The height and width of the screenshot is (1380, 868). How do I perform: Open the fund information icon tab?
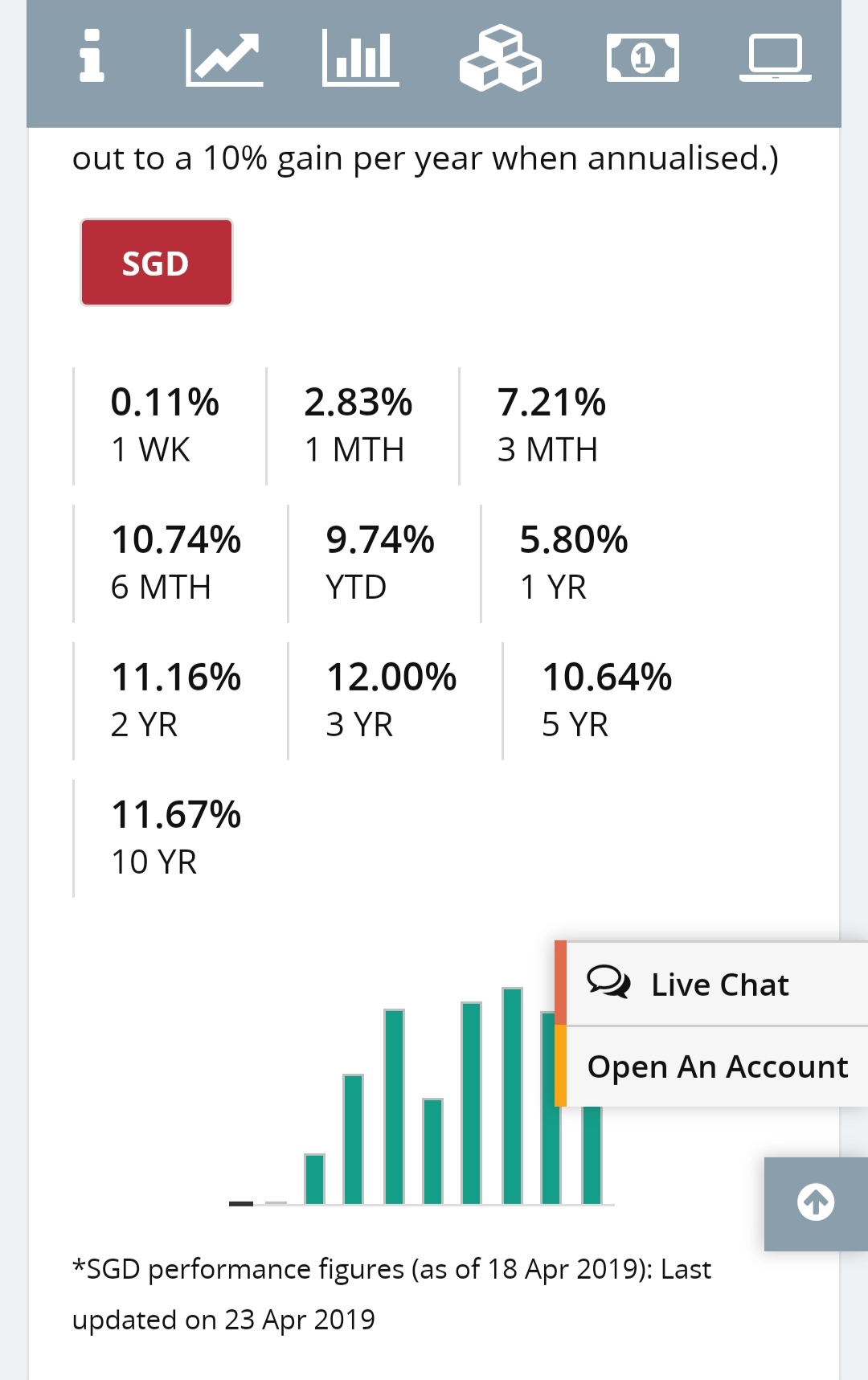(92, 56)
